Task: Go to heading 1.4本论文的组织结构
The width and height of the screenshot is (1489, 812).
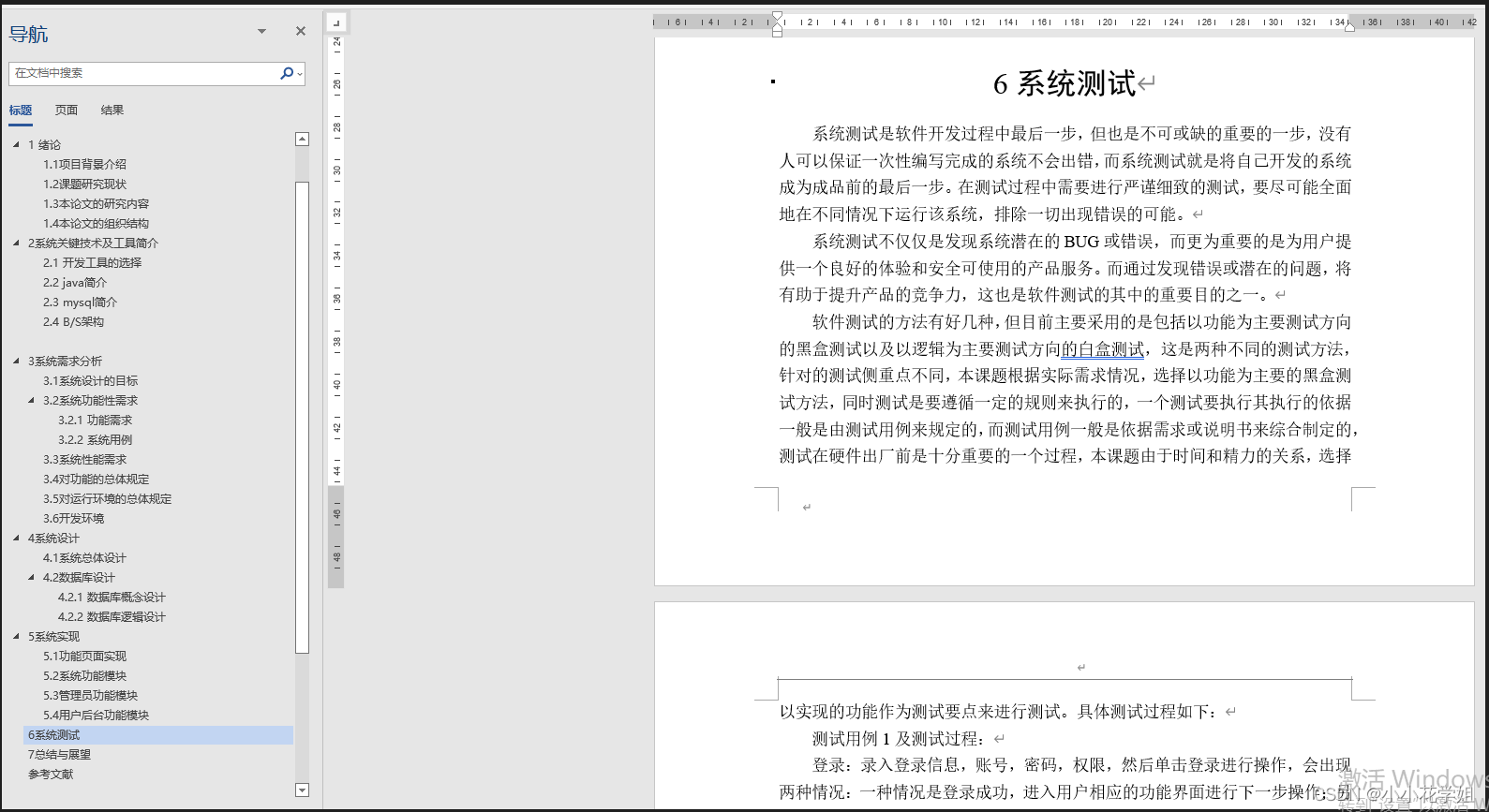Action: tap(96, 223)
